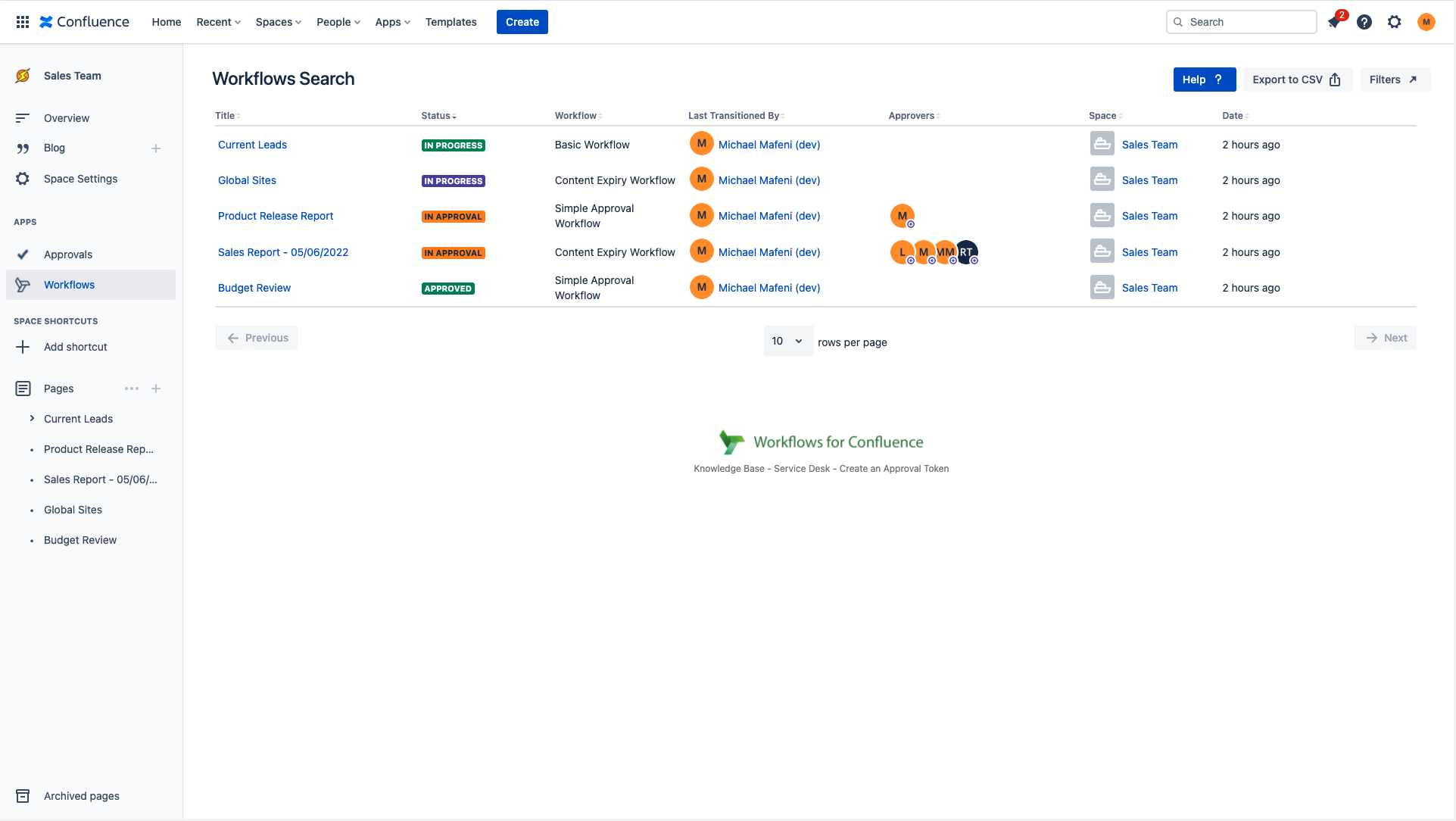Viewport: 1456px width, 821px height.
Task: Open the Spaces dropdown menu
Action: [x=277, y=22]
